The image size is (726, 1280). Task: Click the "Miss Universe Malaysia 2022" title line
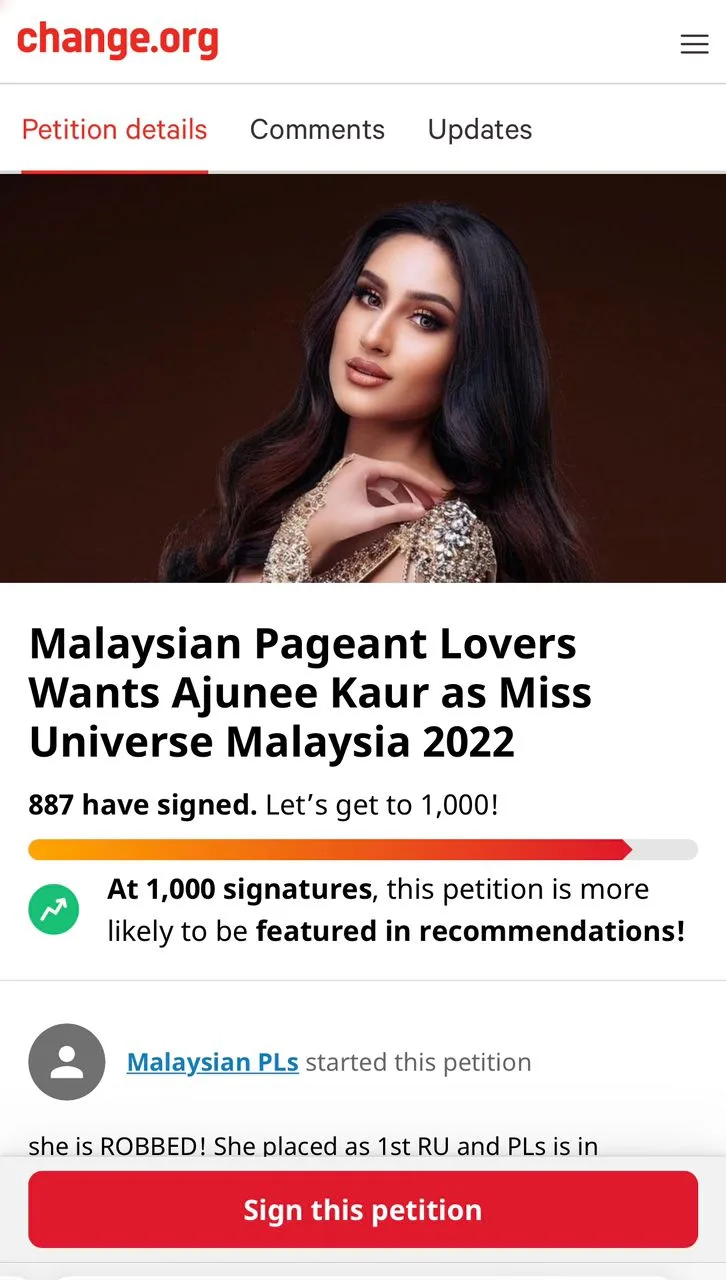(x=272, y=742)
